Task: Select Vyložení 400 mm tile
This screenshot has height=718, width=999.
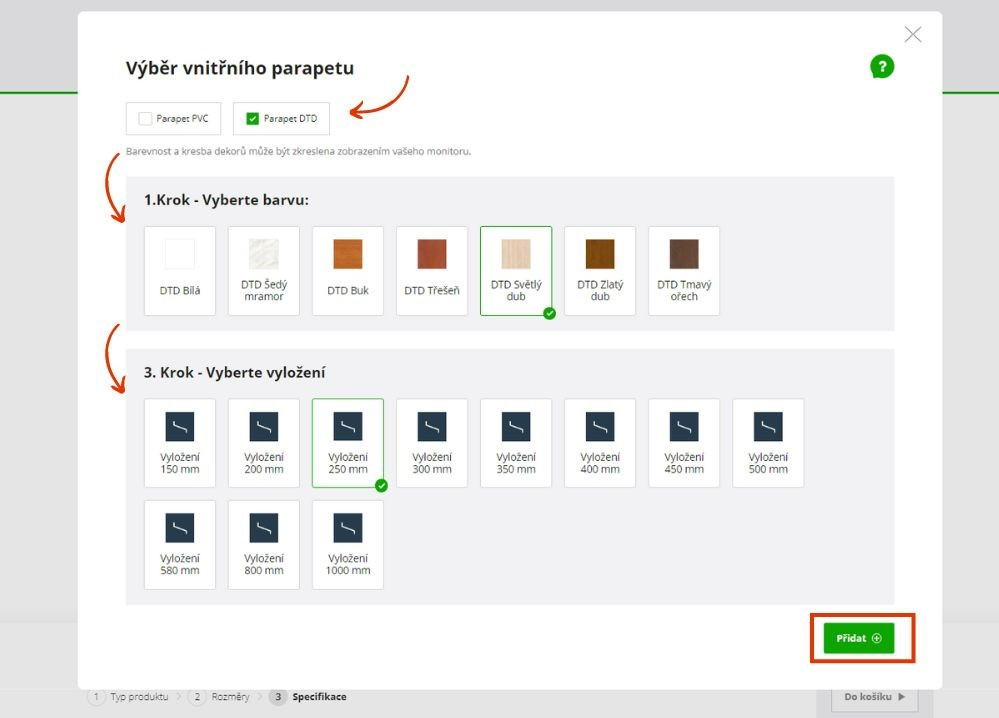Action: [x=600, y=443]
